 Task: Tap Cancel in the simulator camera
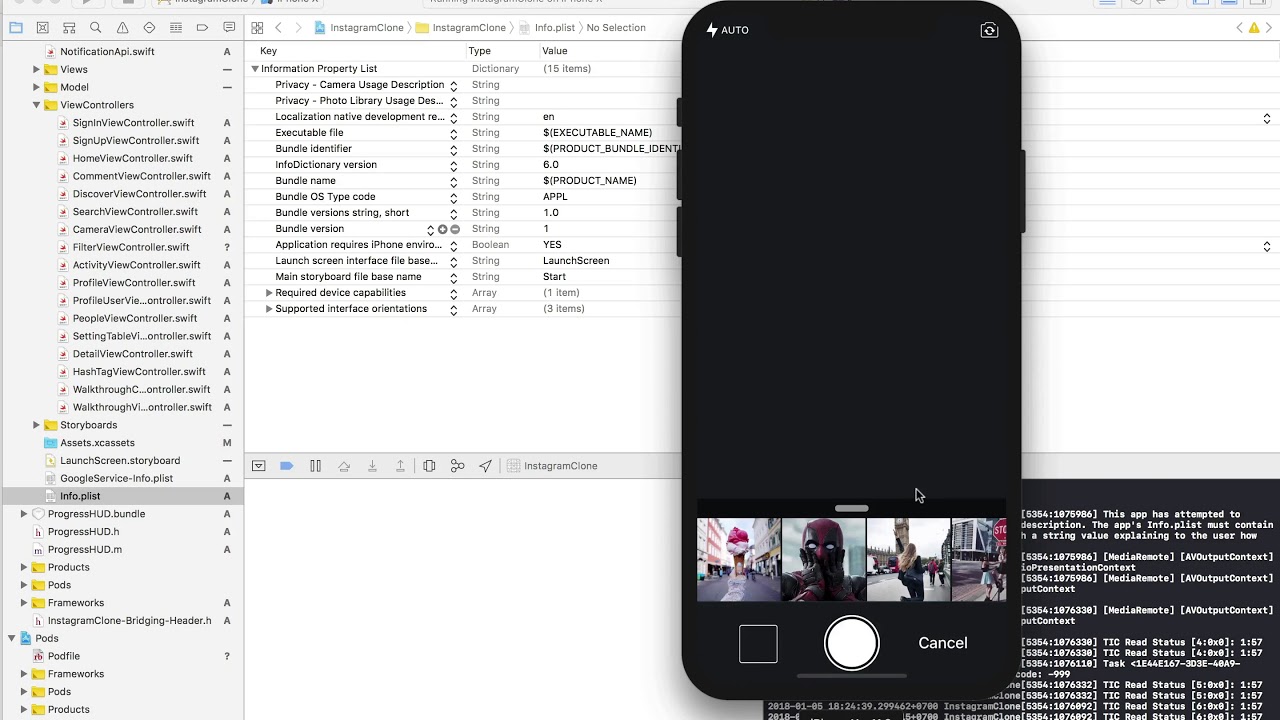(x=943, y=643)
